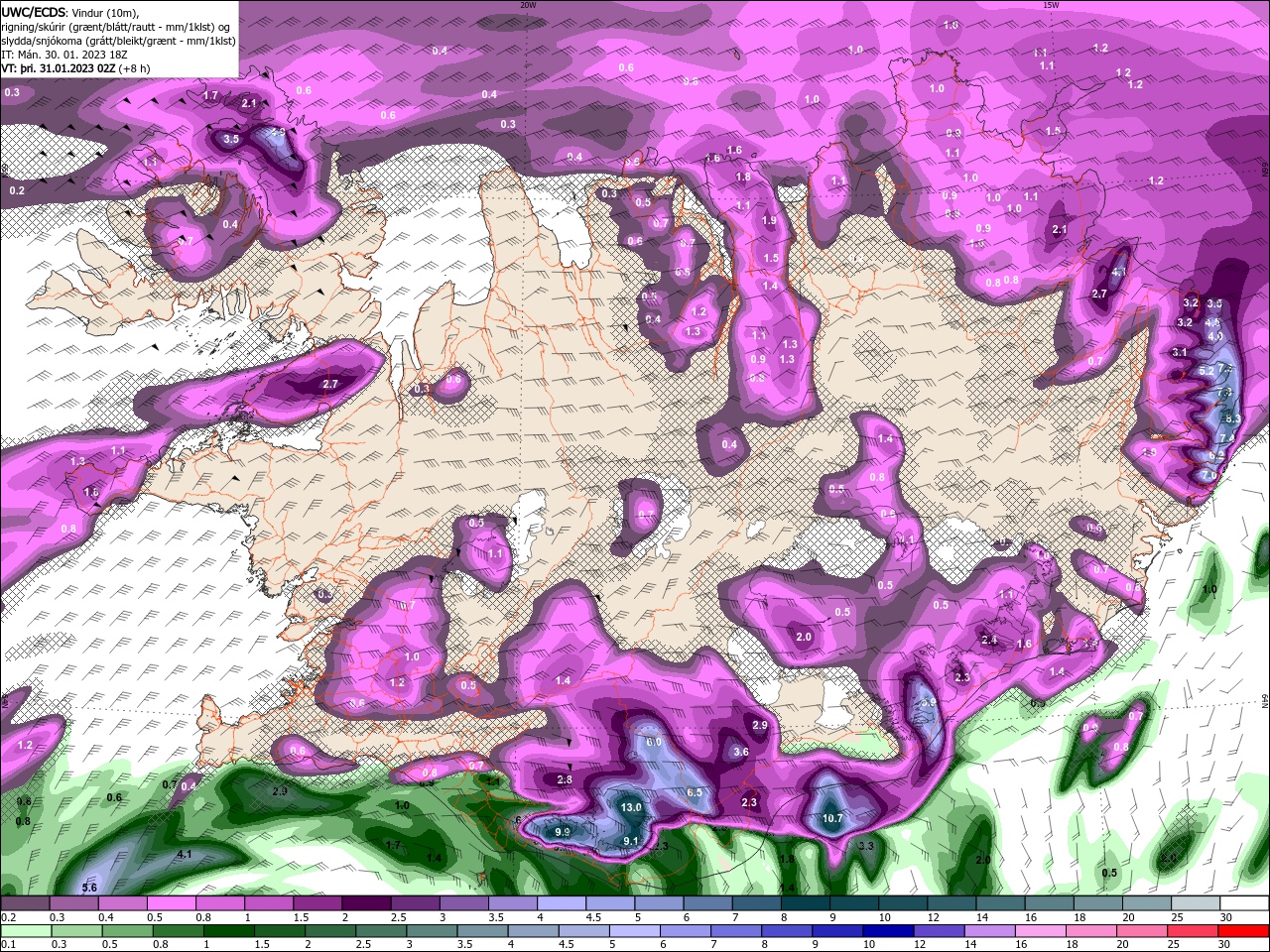1270x952 pixels.
Task: Pick light pink bottom-scale swatch 16–18
Action: (1041, 931)
